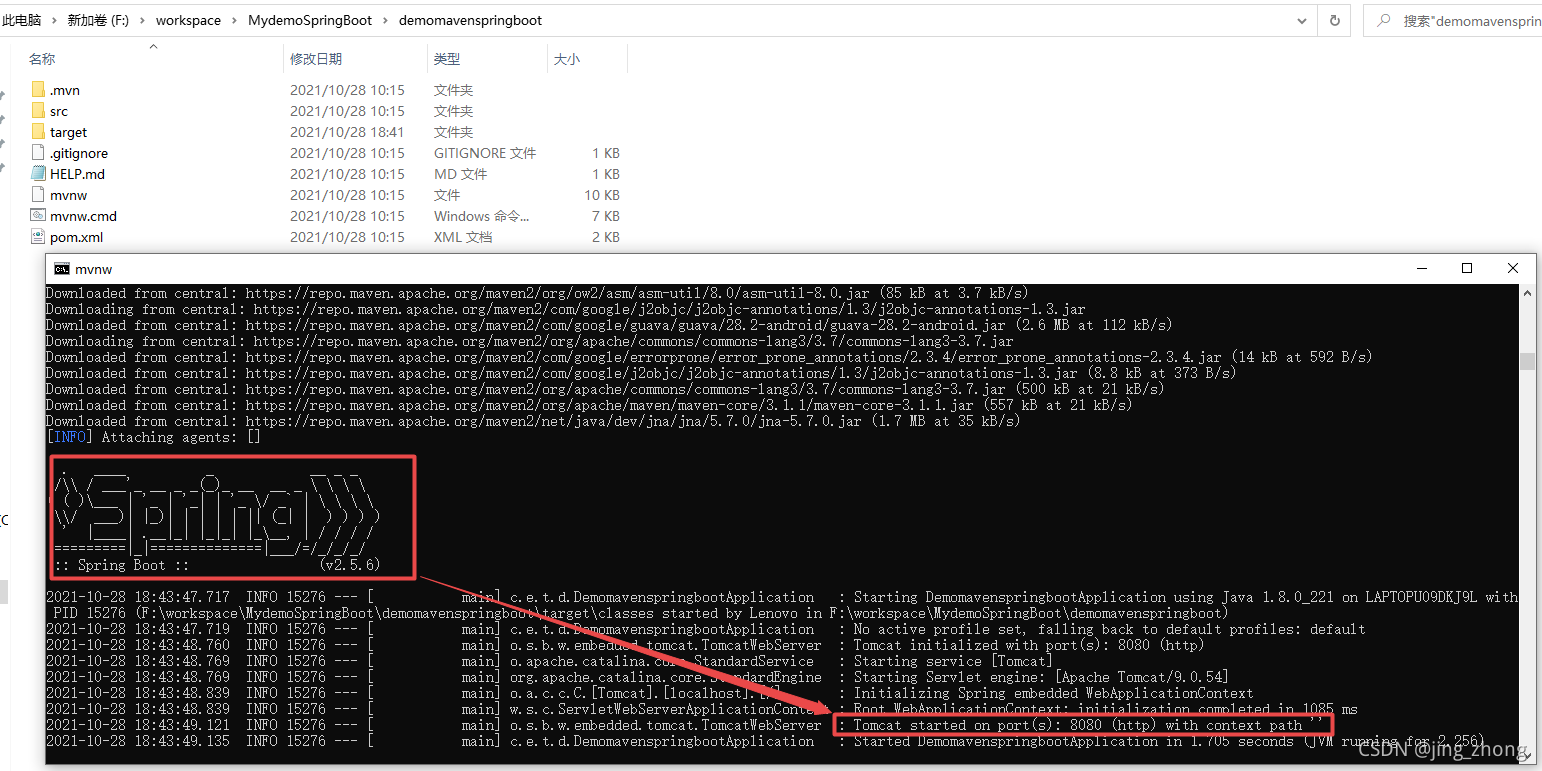Click type cell 'XML 文档'

tap(463, 237)
